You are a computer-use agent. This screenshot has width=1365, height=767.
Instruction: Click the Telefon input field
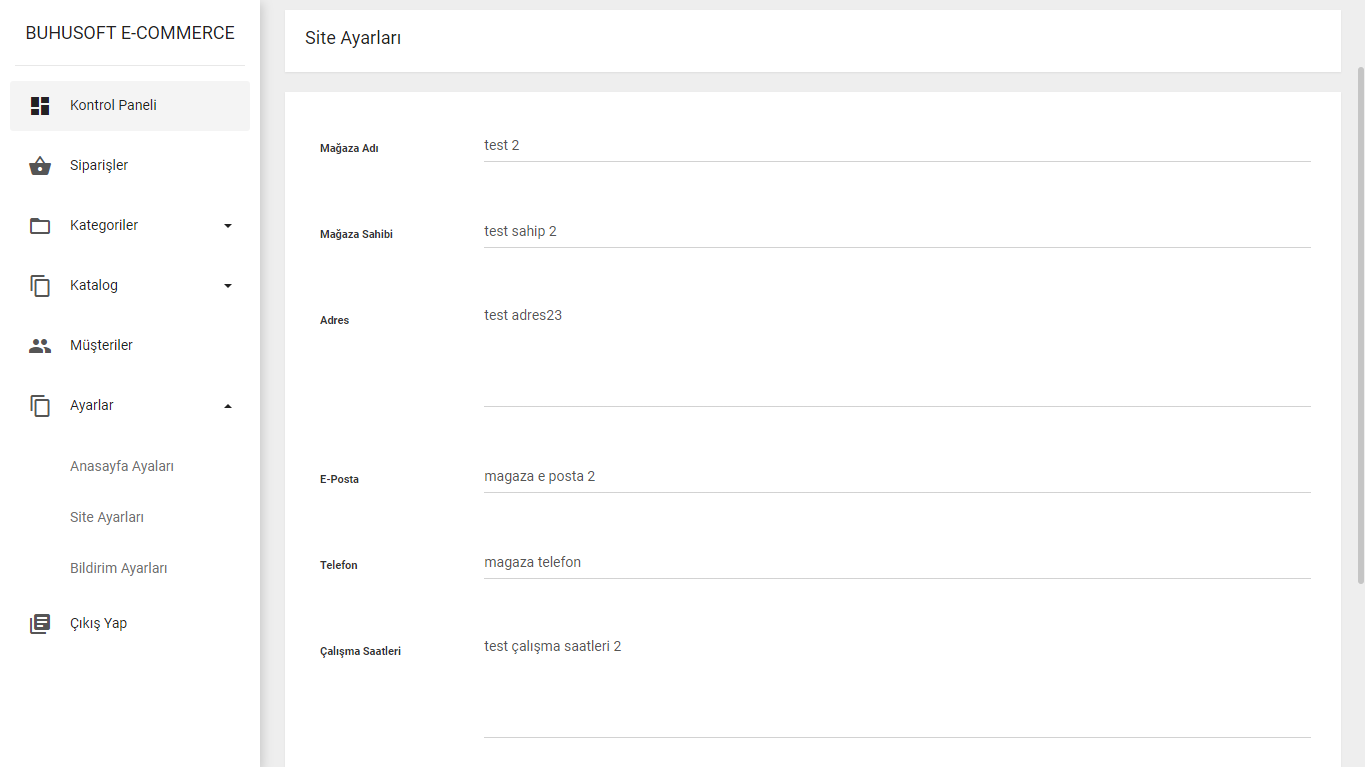(x=896, y=563)
